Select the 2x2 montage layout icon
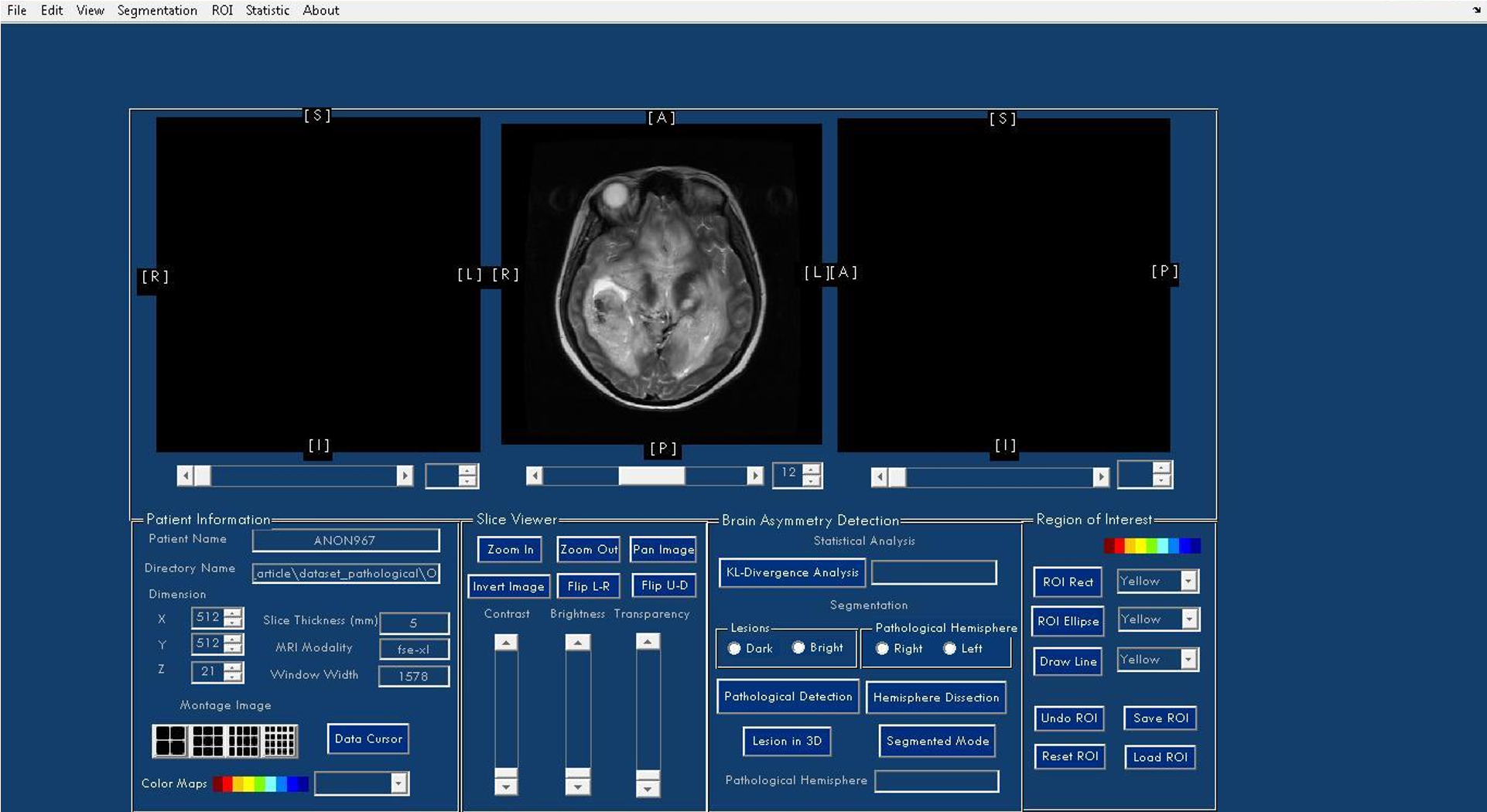The width and height of the screenshot is (1487, 812). (x=170, y=741)
